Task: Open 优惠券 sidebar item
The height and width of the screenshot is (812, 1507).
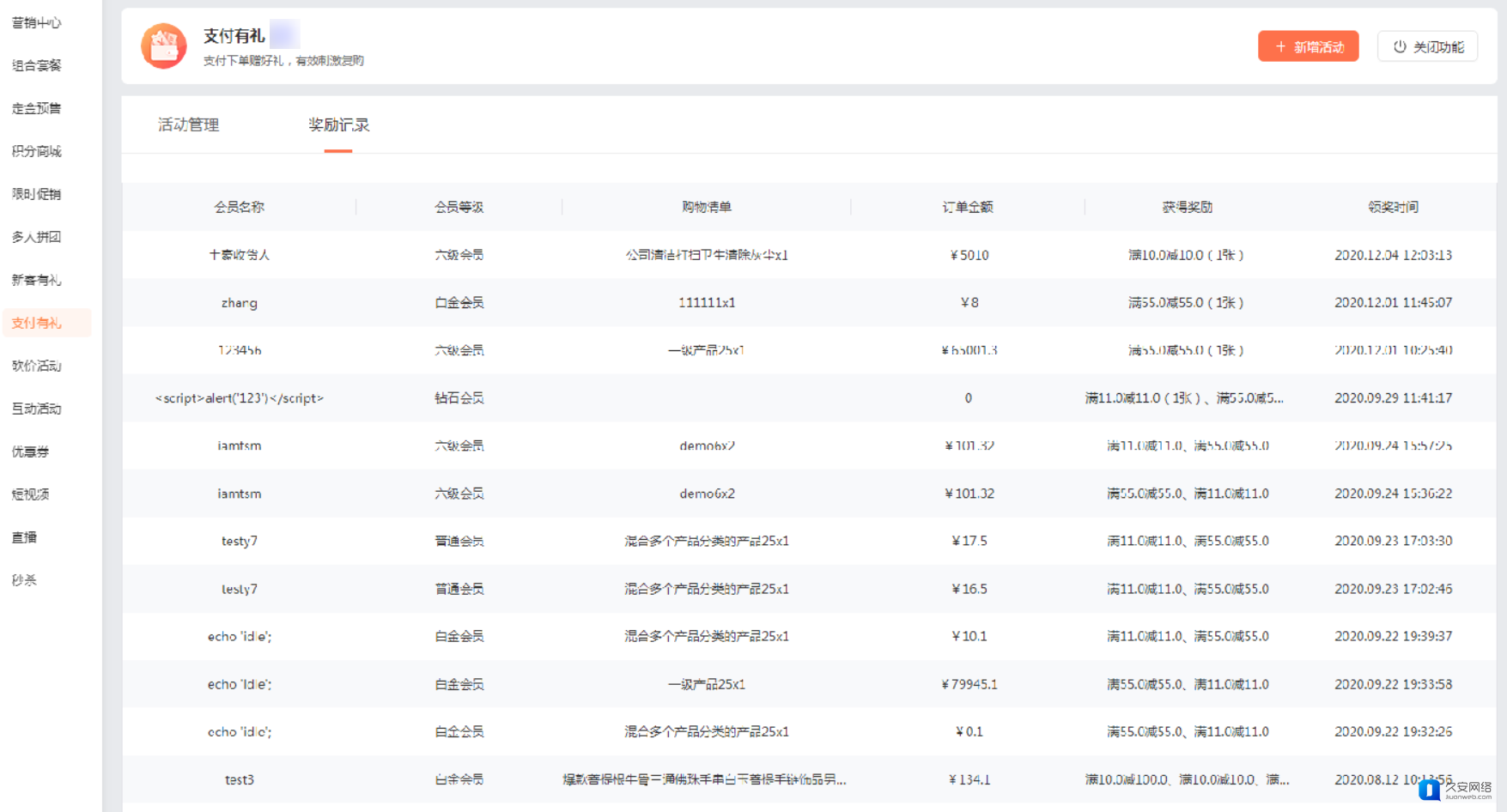Action: pyautogui.click(x=30, y=451)
